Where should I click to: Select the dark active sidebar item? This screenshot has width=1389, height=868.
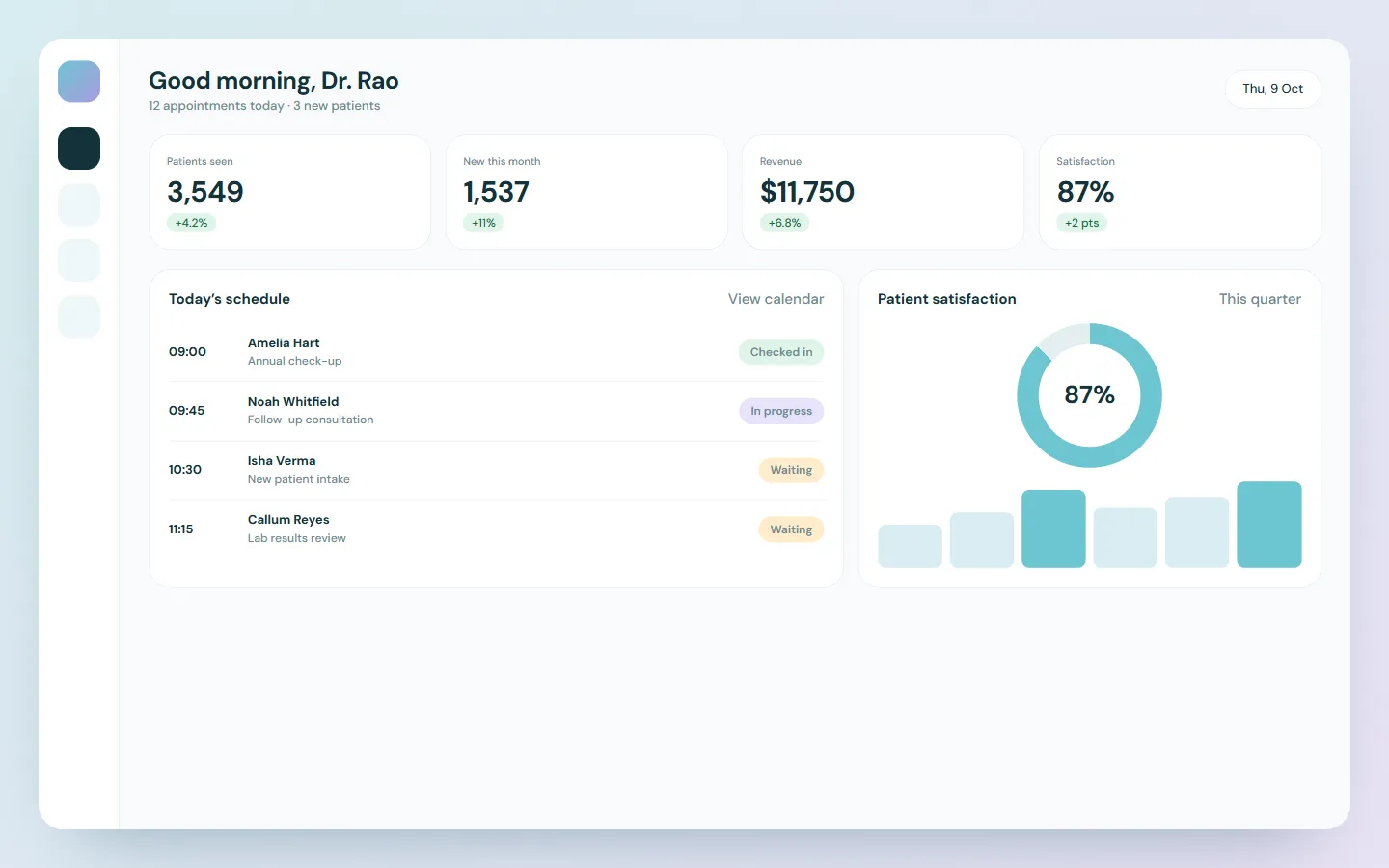(x=79, y=149)
